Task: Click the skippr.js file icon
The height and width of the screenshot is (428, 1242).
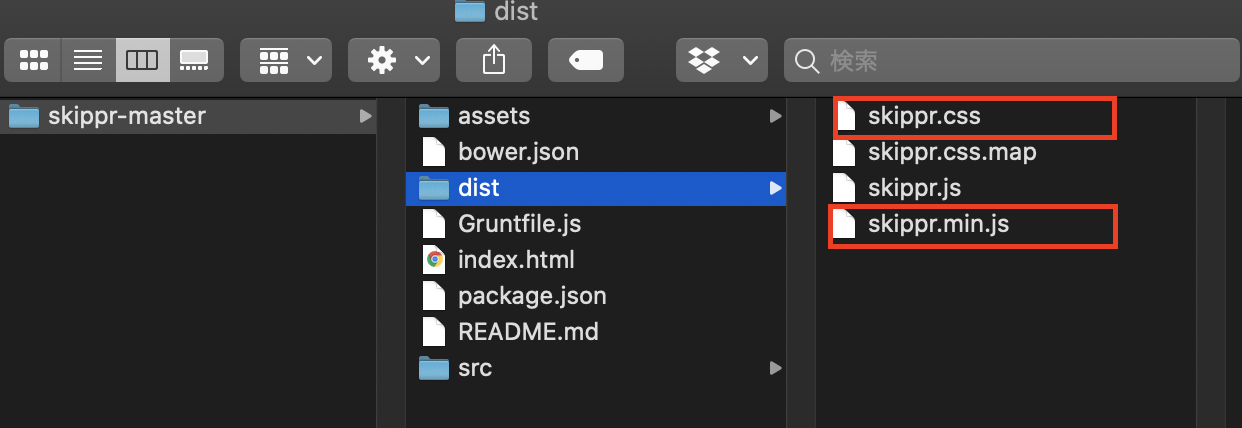Action: coord(846,188)
